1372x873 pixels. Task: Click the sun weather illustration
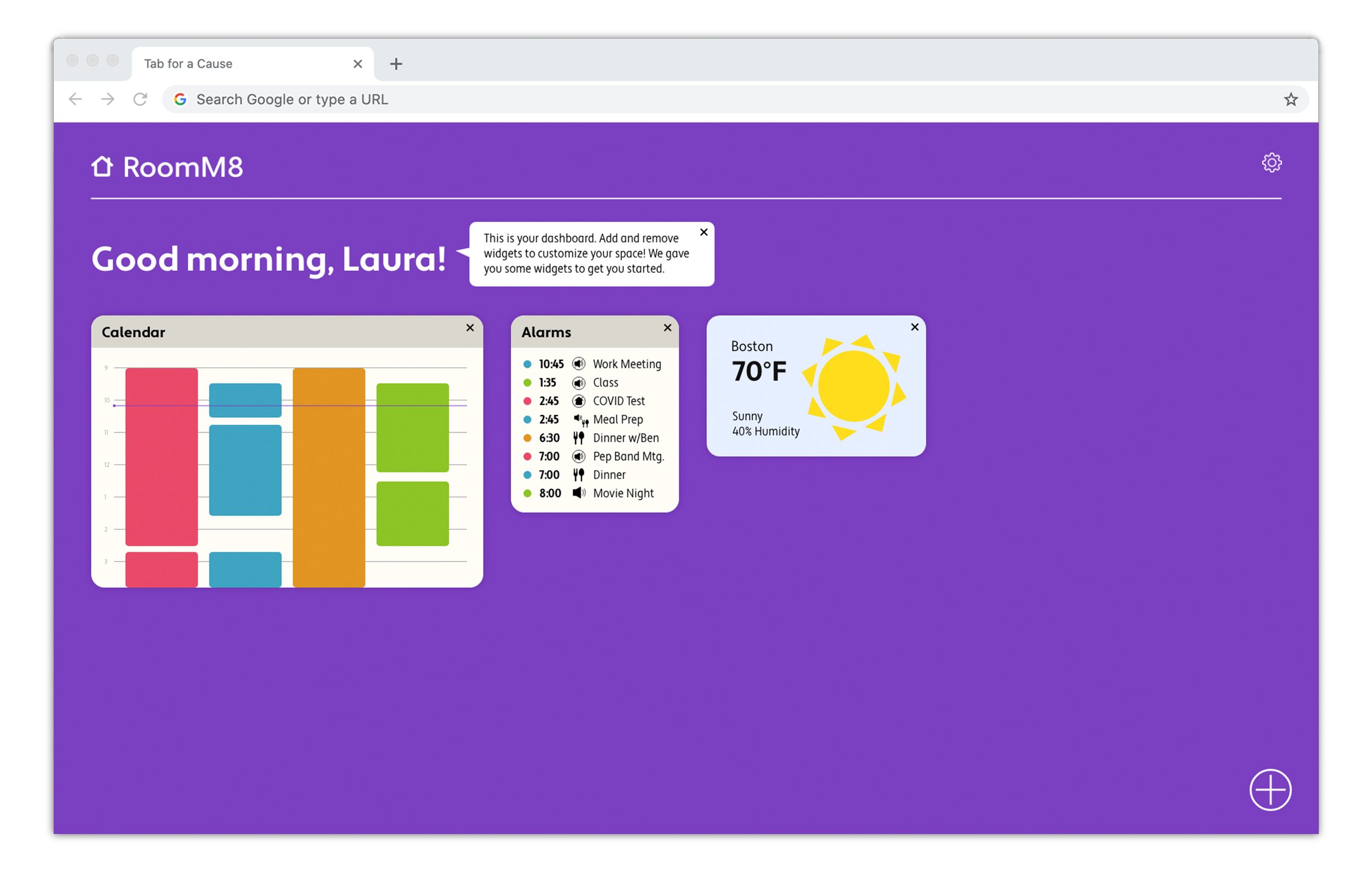[853, 387]
